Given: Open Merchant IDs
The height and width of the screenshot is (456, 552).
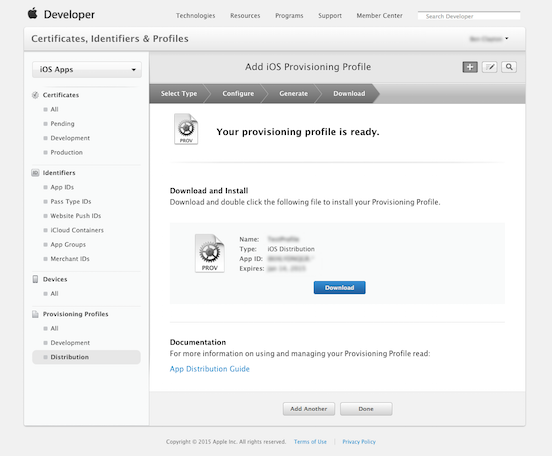Looking at the screenshot, I should point(70,259).
